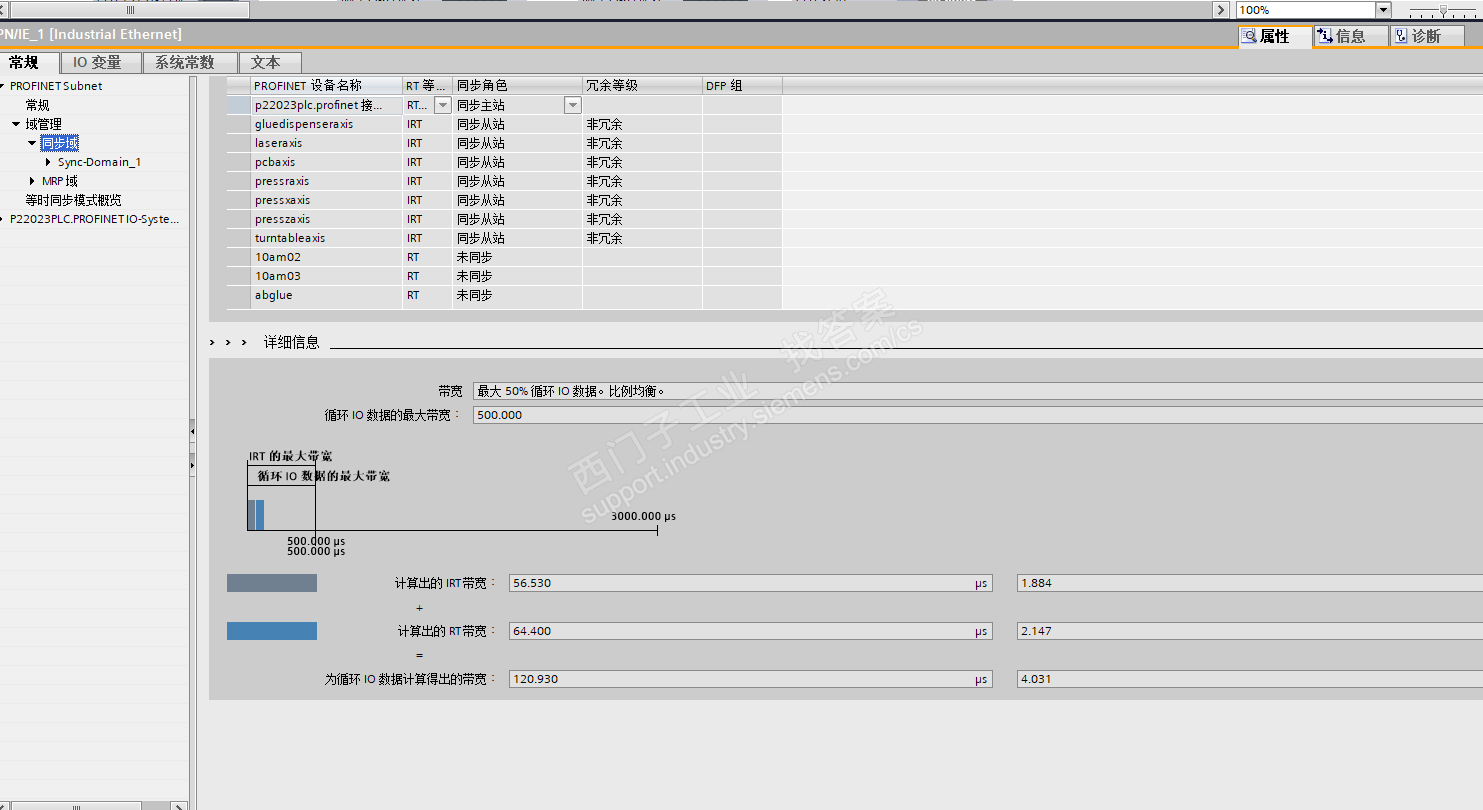Screen dimensions: 1483x810
Task: Select the laseraxis device cell
Action: [326, 143]
